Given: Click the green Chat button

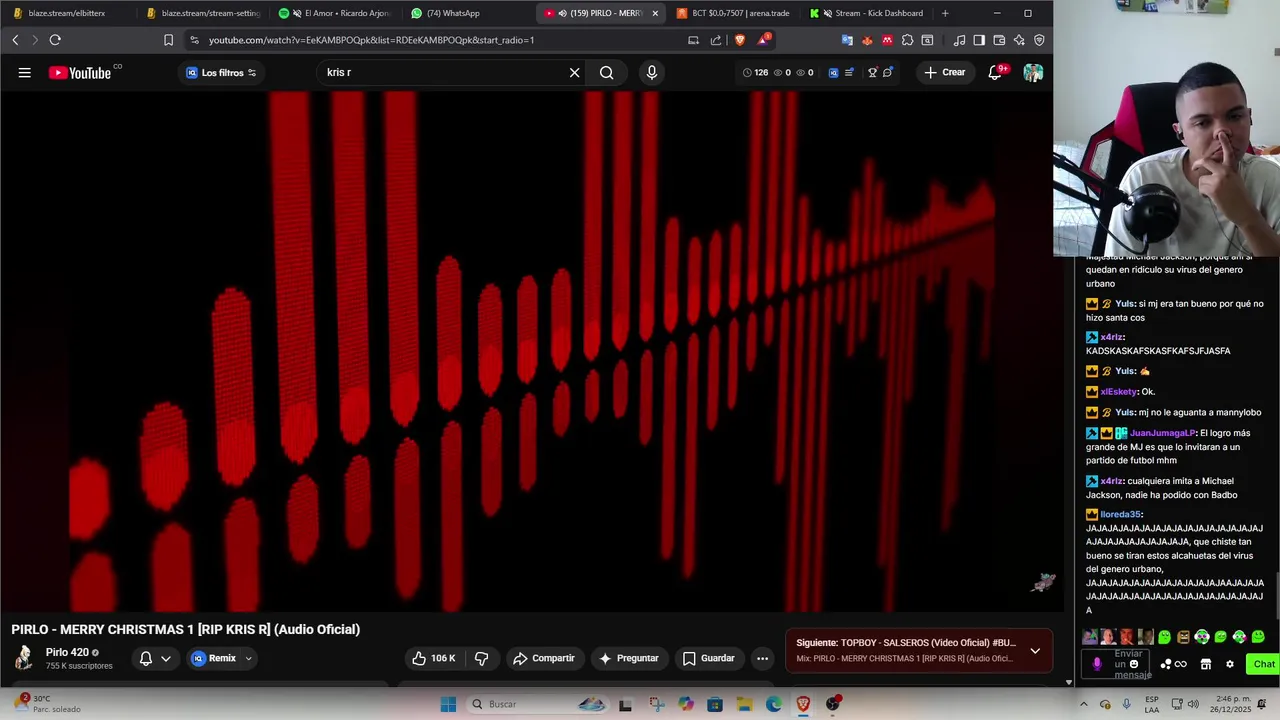Looking at the screenshot, I should click(x=1264, y=664).
